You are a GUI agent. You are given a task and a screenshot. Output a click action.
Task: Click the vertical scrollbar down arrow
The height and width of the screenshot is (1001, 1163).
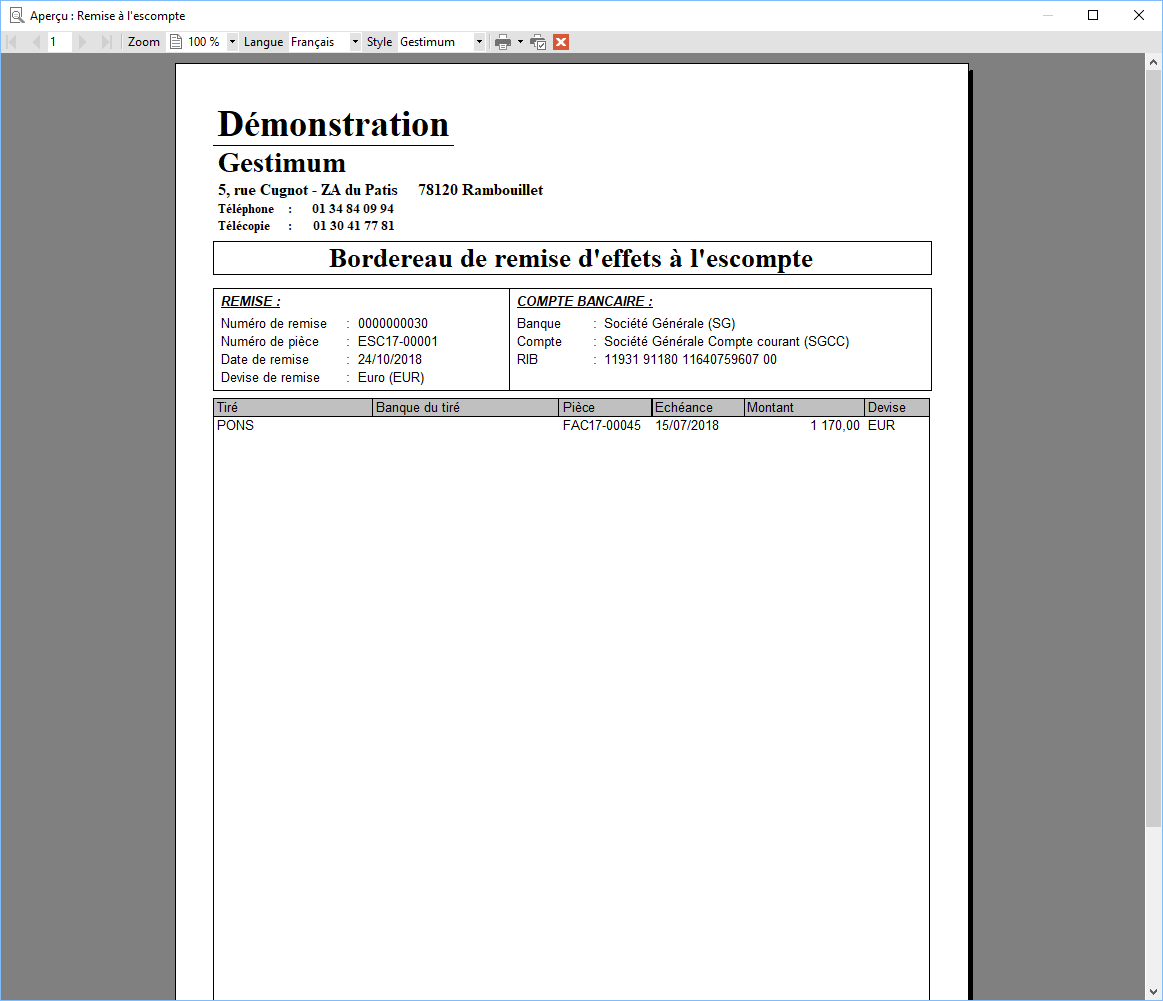1153,991
